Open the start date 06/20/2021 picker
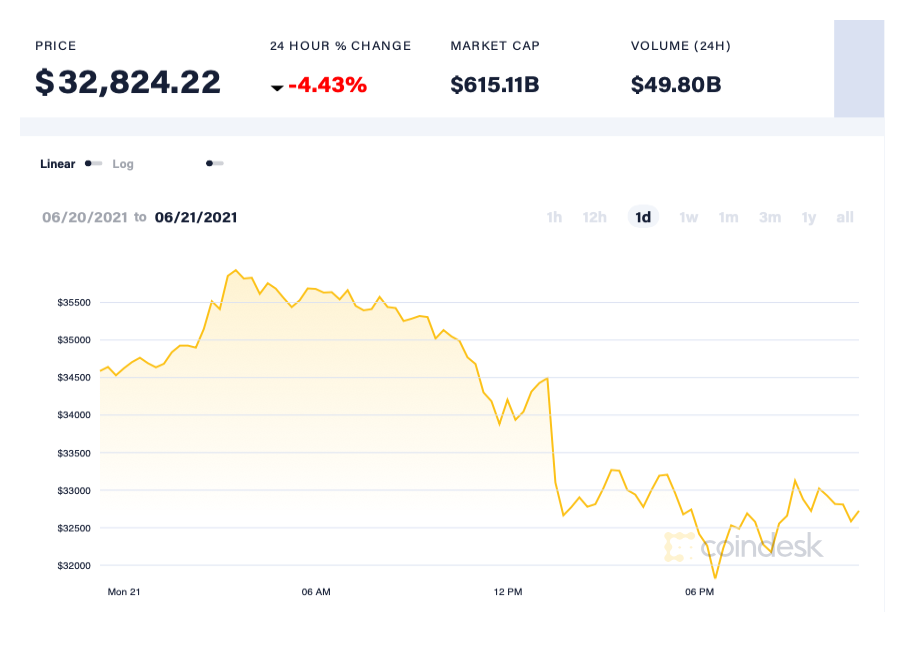 pos(85,217)
